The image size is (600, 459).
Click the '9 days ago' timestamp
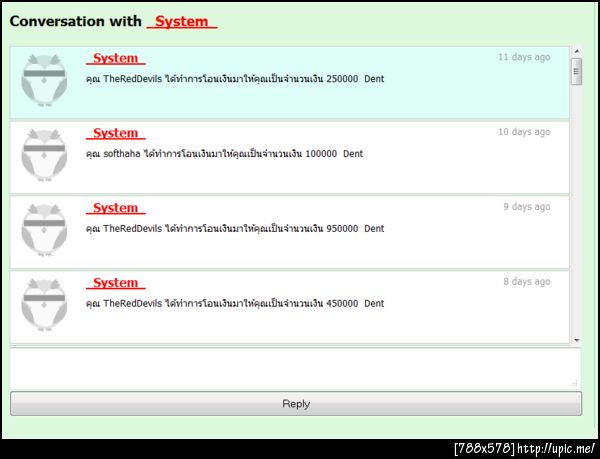coord(527,207)
